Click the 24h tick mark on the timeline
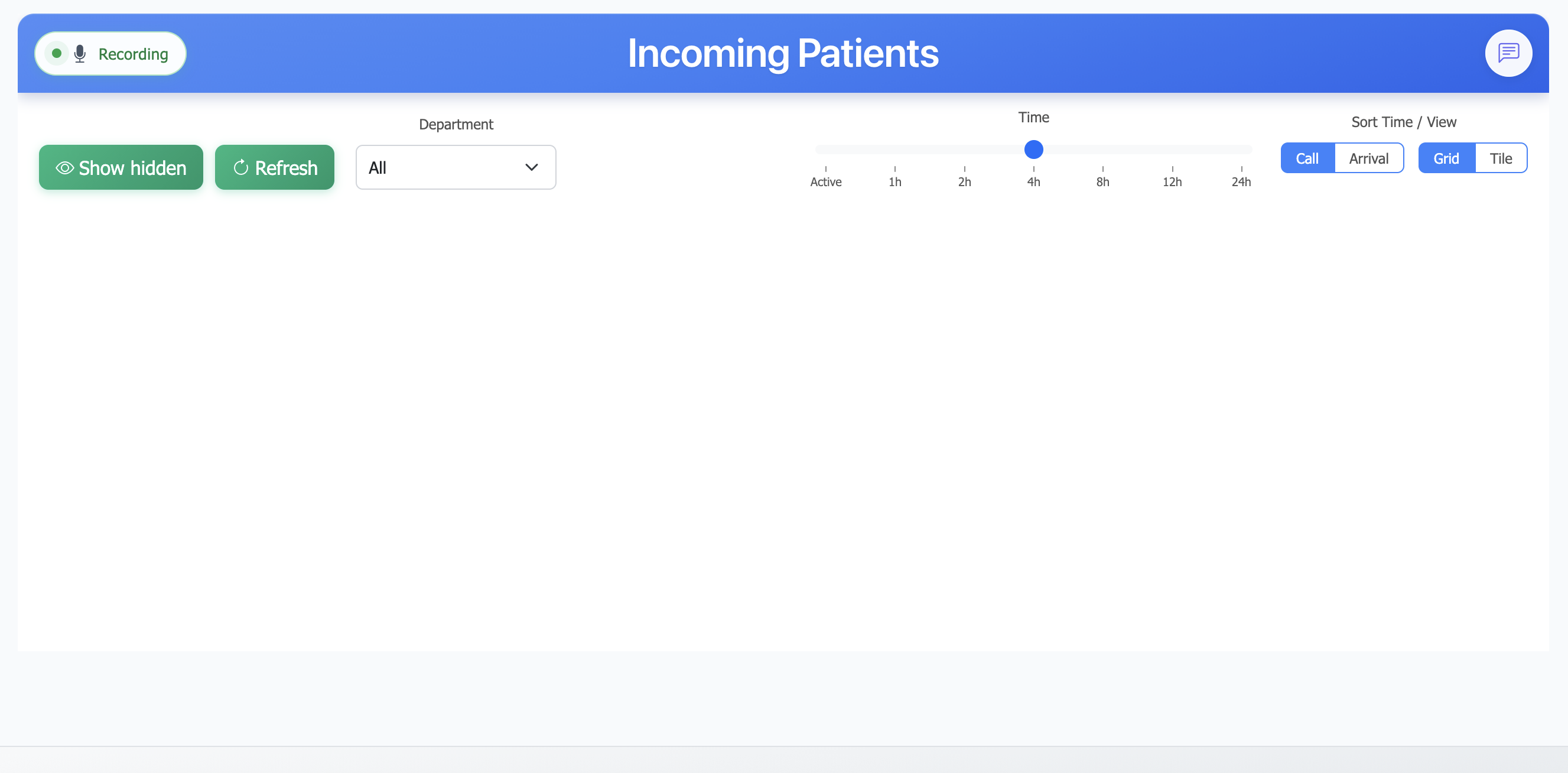Screen dimensions: 1568x773 1242,171
